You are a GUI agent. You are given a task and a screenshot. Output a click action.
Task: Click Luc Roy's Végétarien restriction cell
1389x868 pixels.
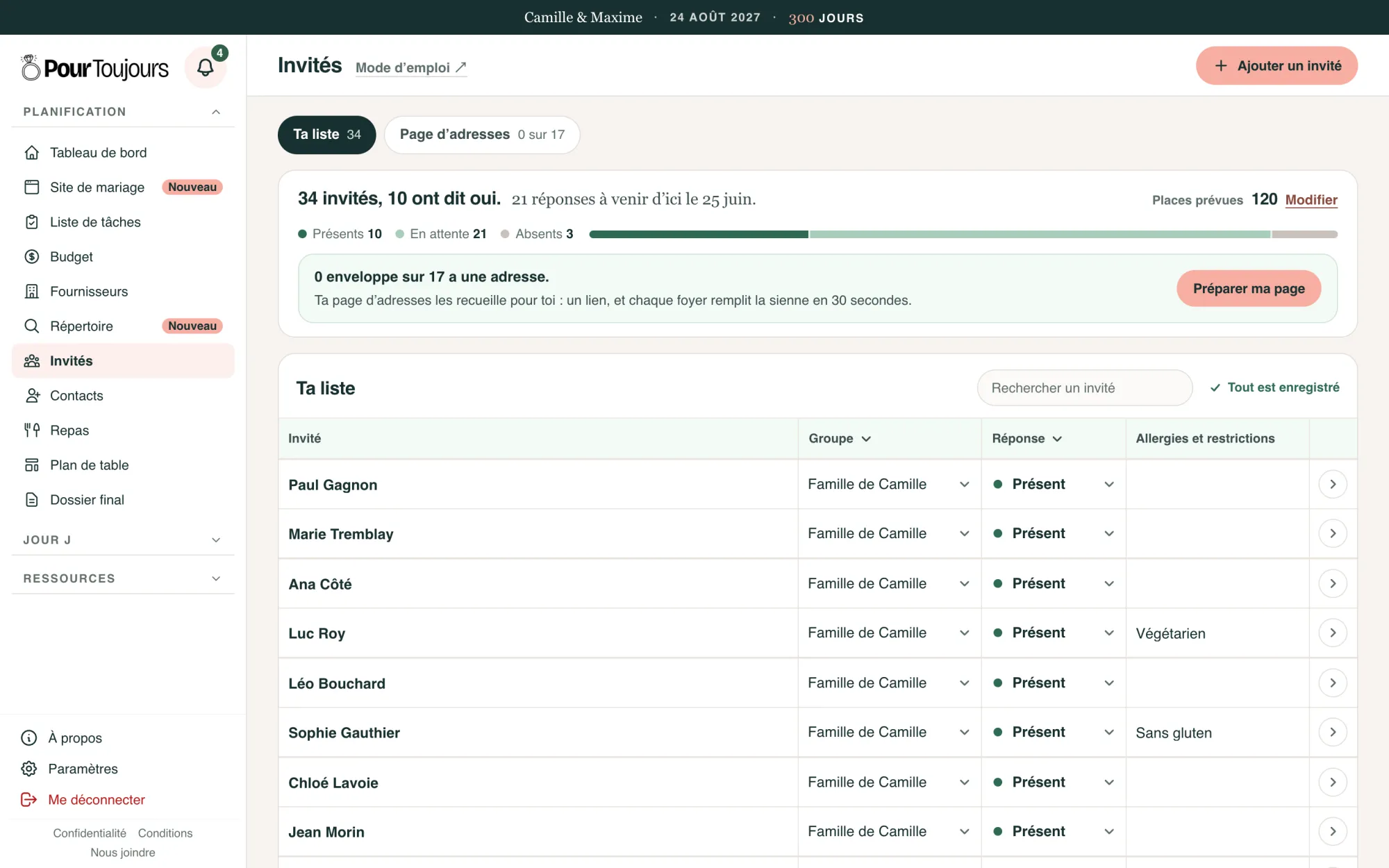(1217, 633)
